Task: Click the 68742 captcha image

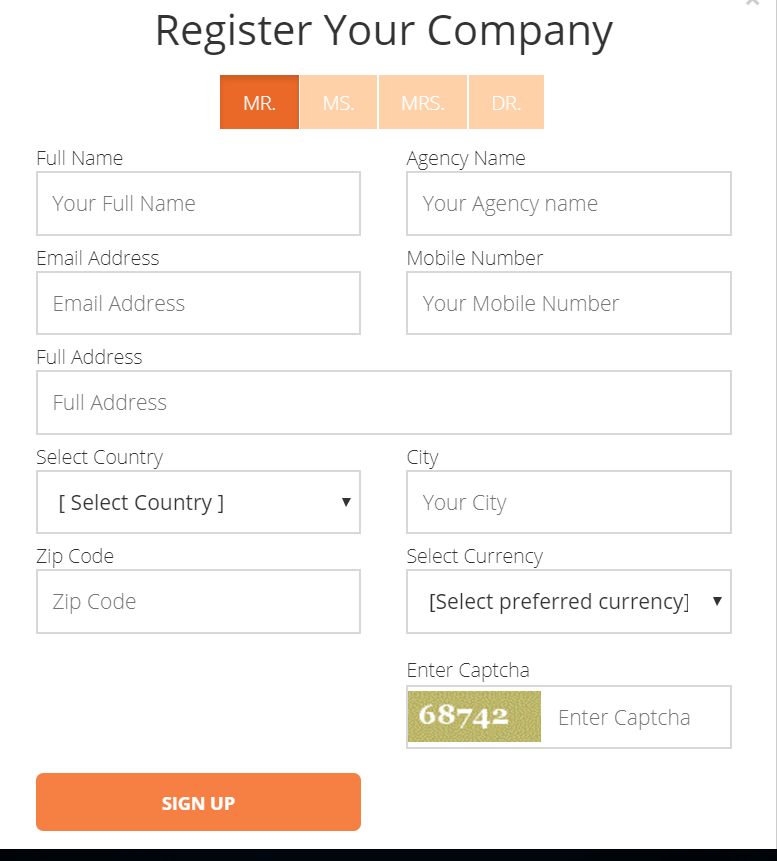Action: pyautogui.click(x=474, y=717)
